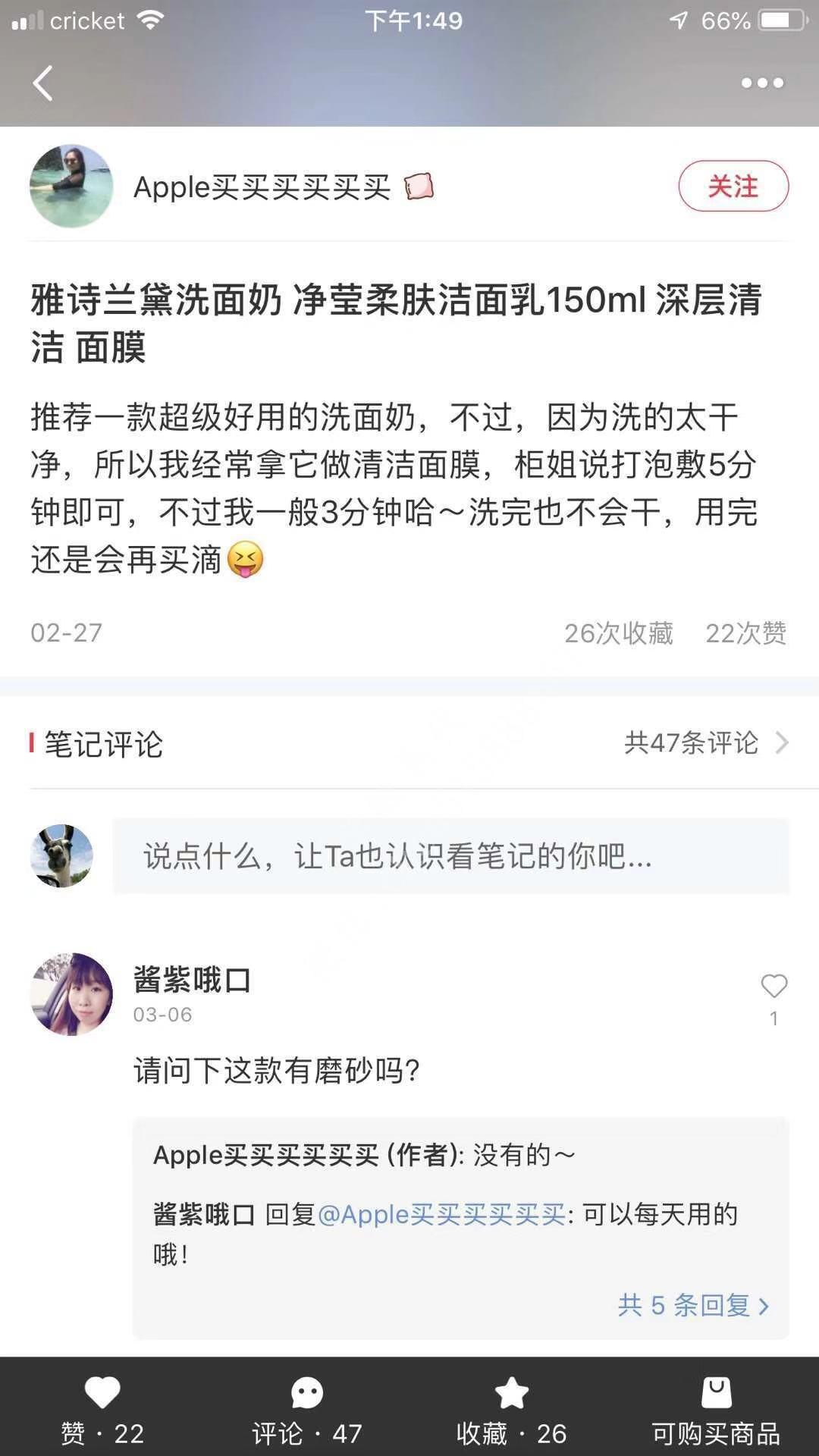Open 酱紫哦口's avatar
Image resolution: width=819 pixels, height=1456 pixels.
(x=71, y=994)
